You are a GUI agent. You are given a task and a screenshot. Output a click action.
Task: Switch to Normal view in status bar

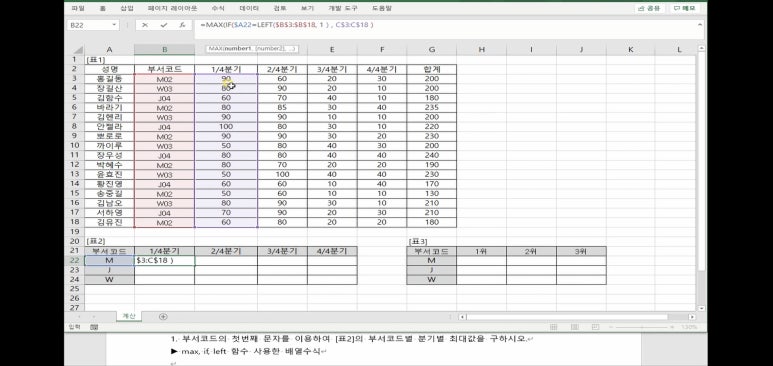coord(554,327)
